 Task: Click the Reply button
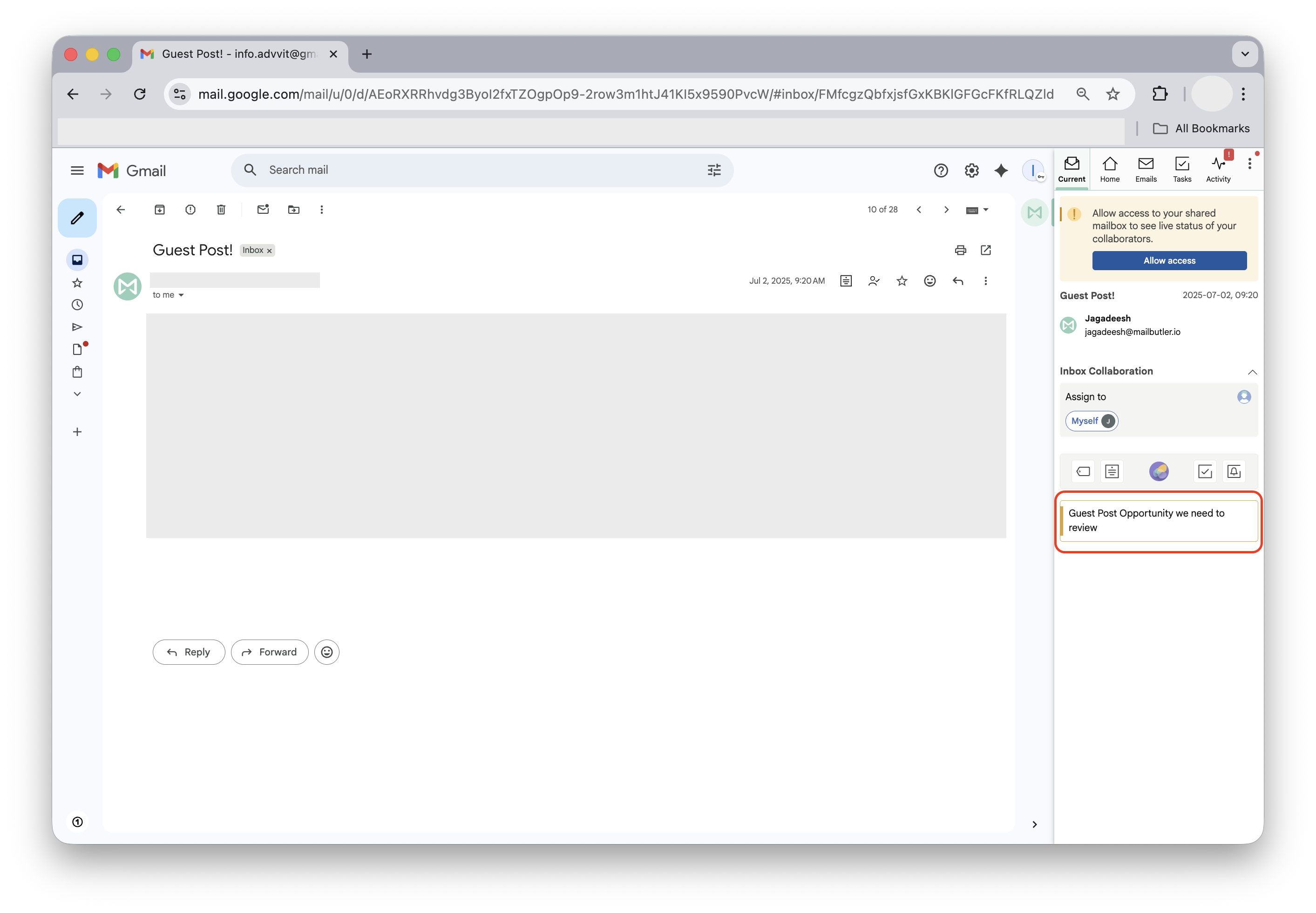click(189, 652)
